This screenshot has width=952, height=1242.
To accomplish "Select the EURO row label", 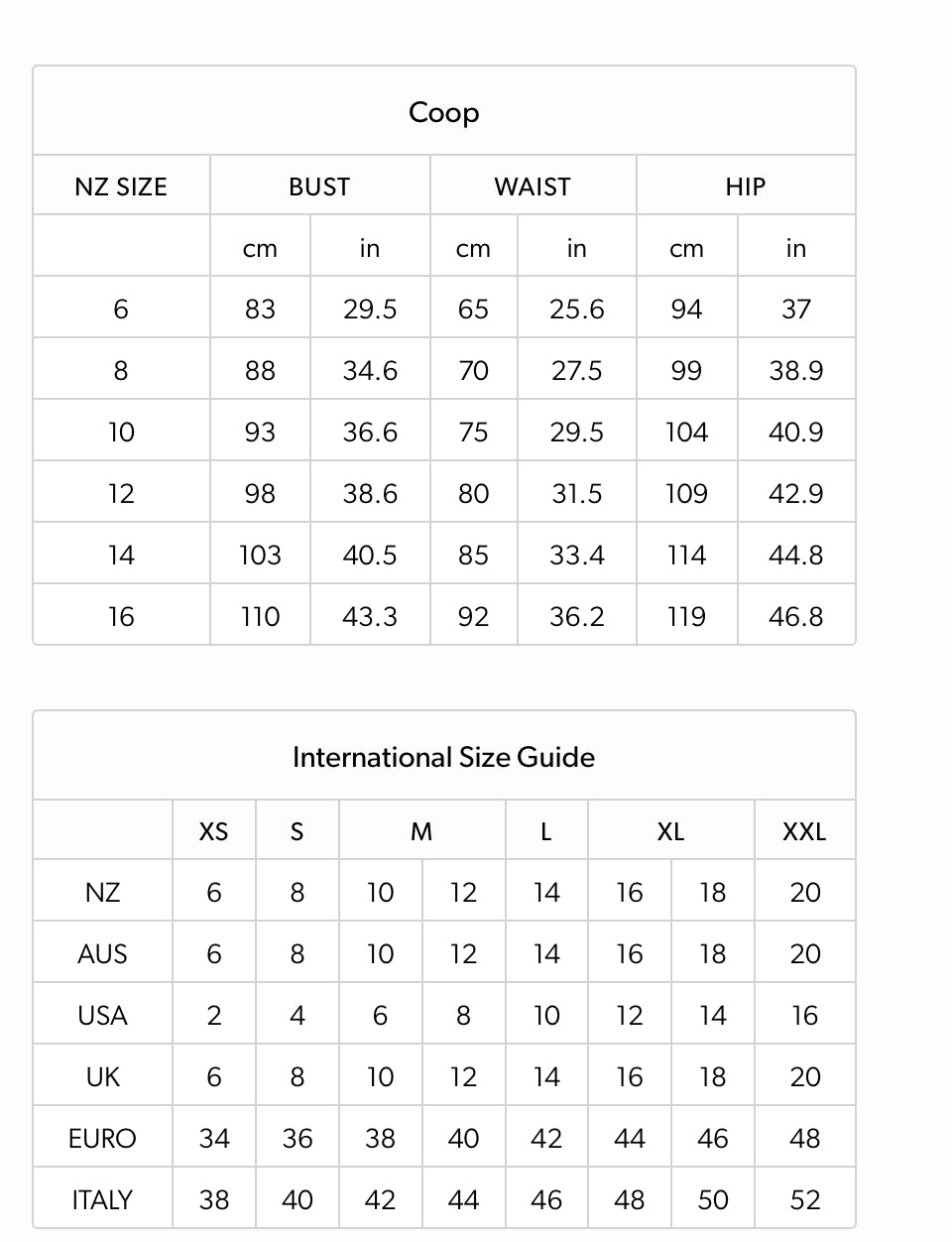I will point(102,1139).
